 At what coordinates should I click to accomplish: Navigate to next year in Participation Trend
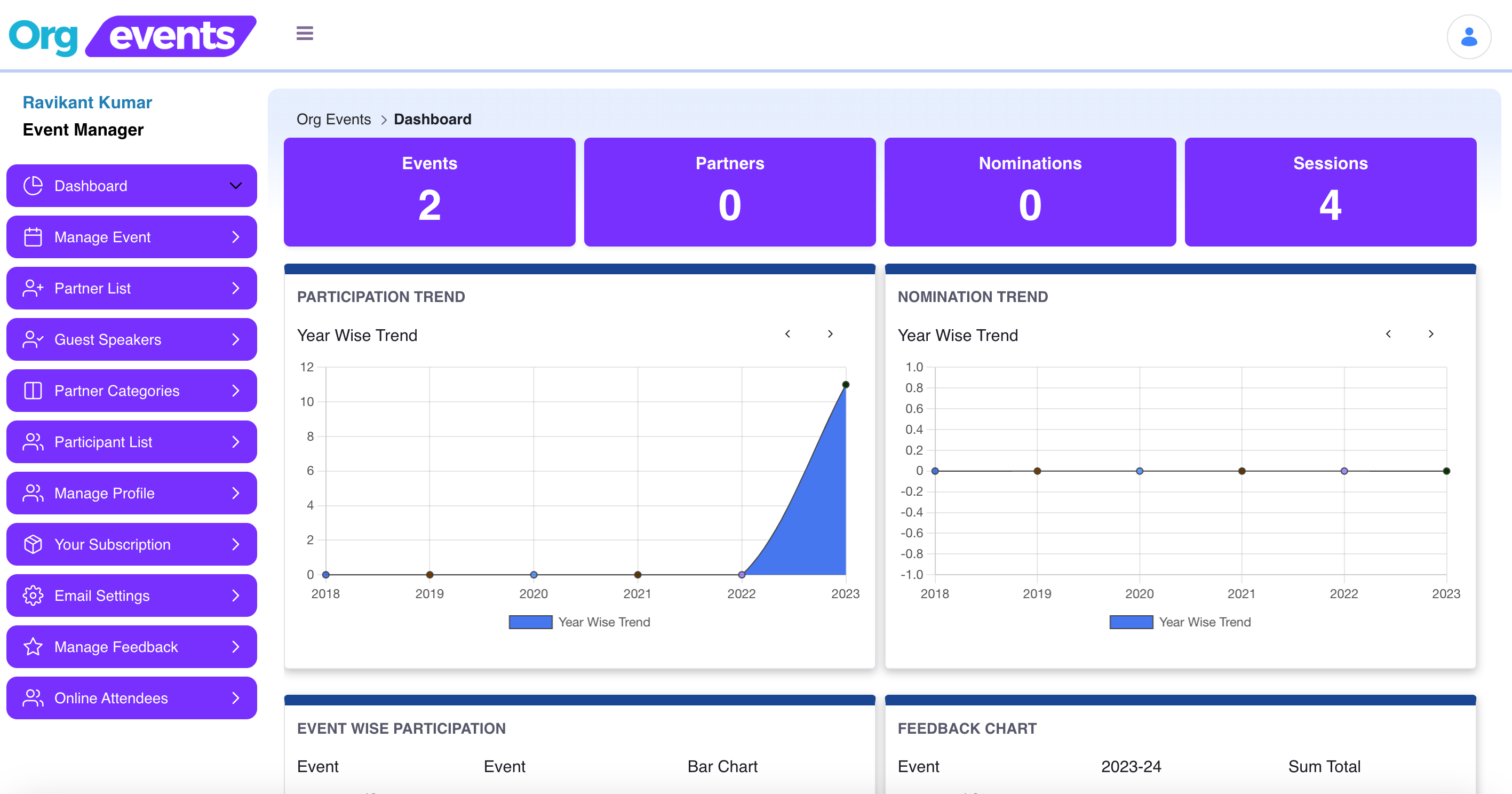(830, 333)
